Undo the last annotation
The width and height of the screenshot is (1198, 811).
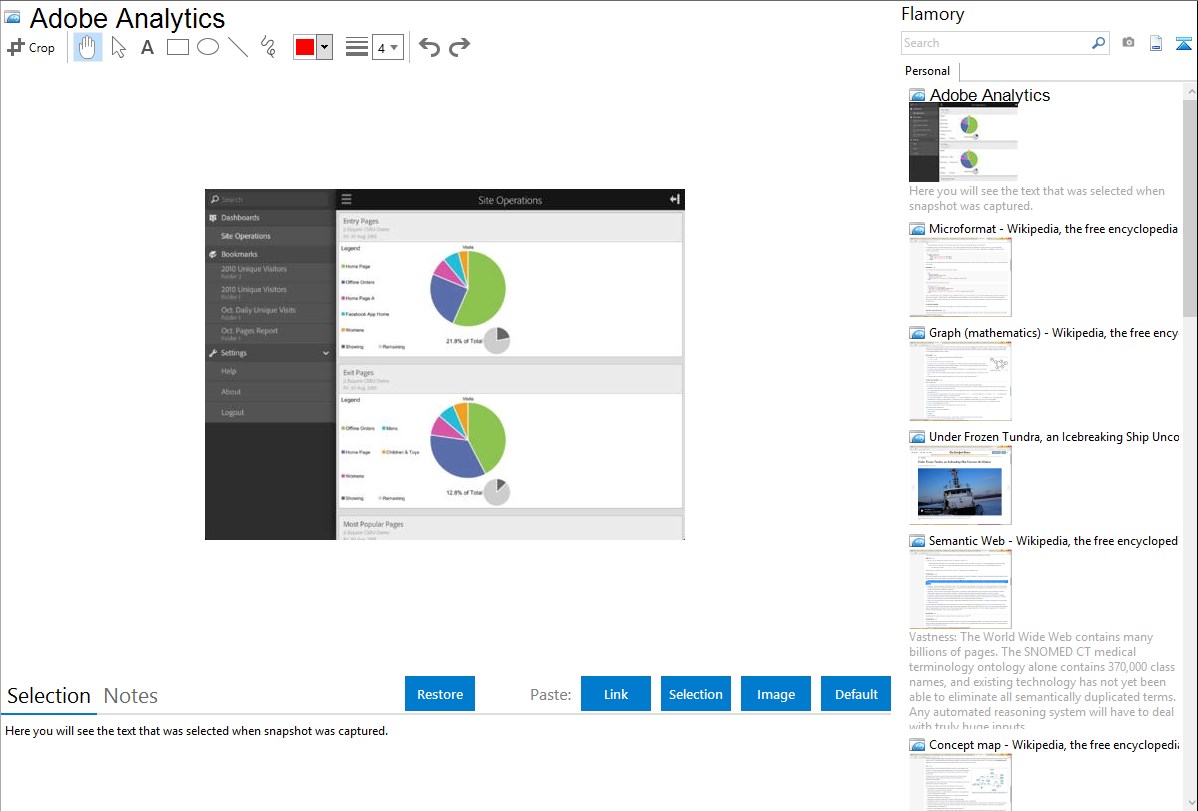[x=429, y=47]
